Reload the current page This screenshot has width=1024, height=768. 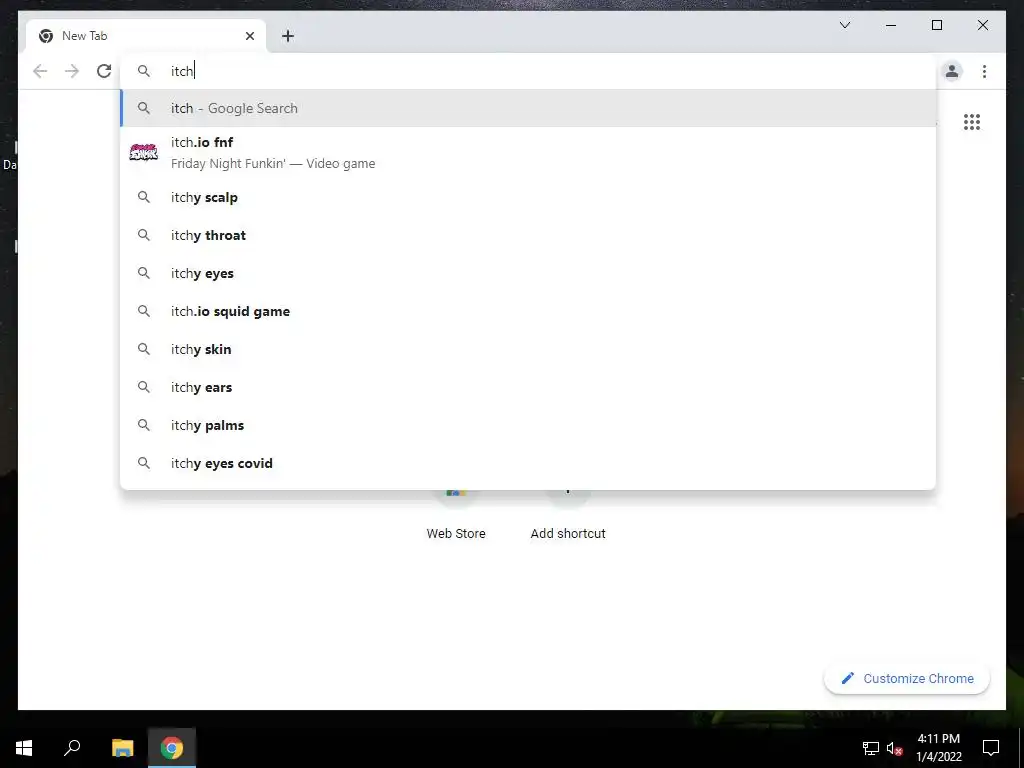pos(104,71)
